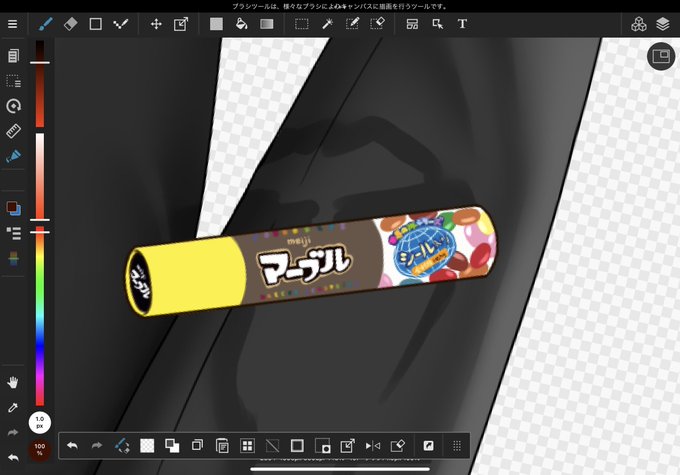This screenshot has height=475, width=680.
Task: Click the dotted grip of bottom bar
Action: pyautogui.click(x=457, y=446)
